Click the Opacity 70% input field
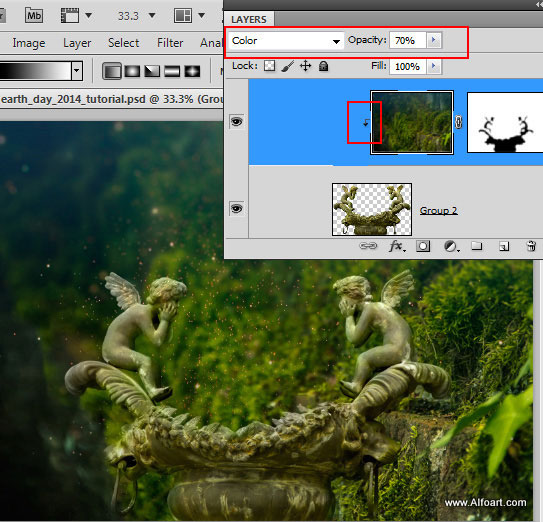 point(408,41)
